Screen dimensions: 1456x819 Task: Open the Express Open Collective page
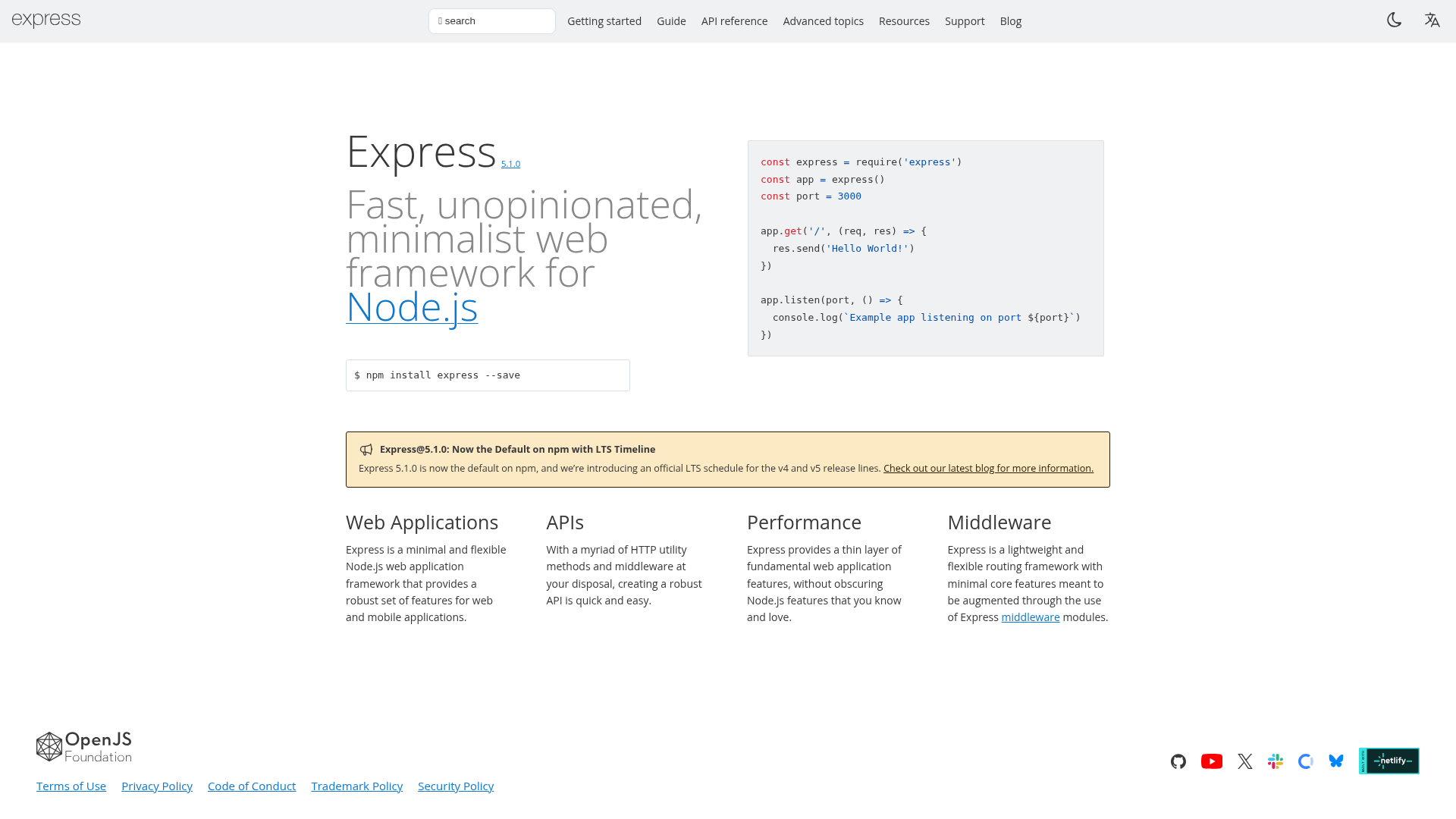pyautogui.click(x=1306, y=761)
